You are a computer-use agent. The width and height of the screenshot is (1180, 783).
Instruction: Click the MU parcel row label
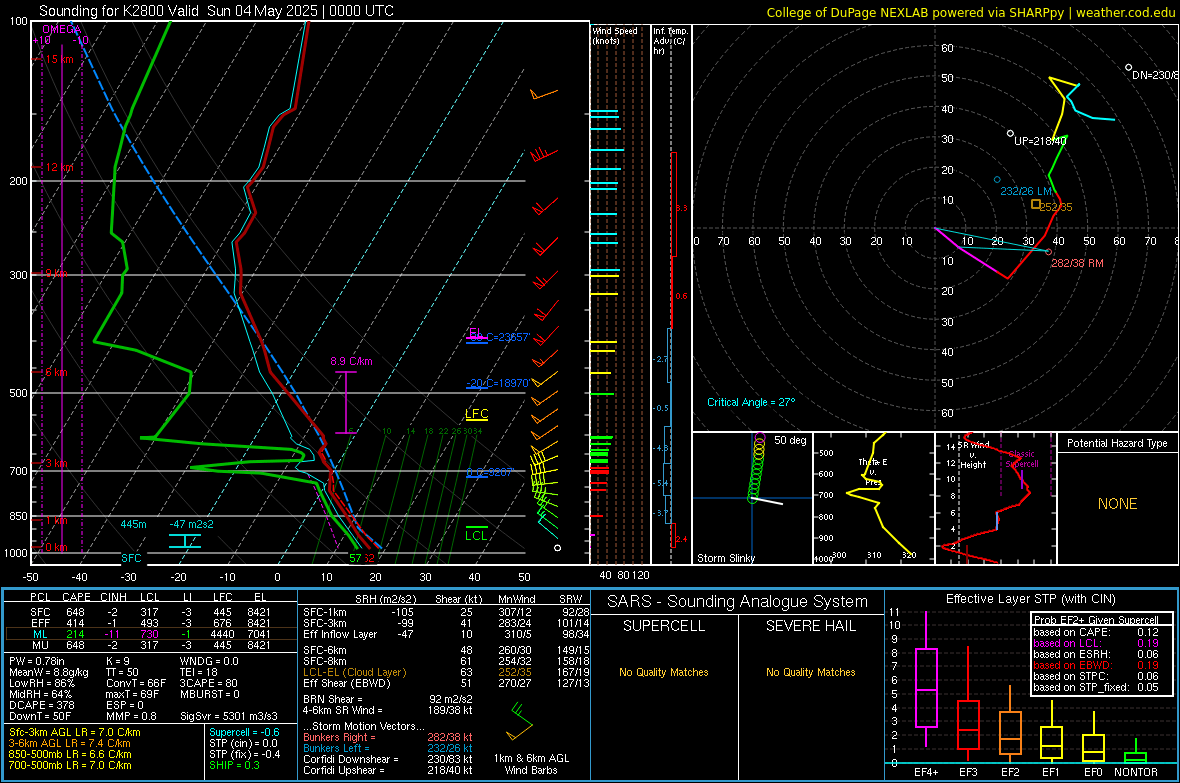[40, 645]
